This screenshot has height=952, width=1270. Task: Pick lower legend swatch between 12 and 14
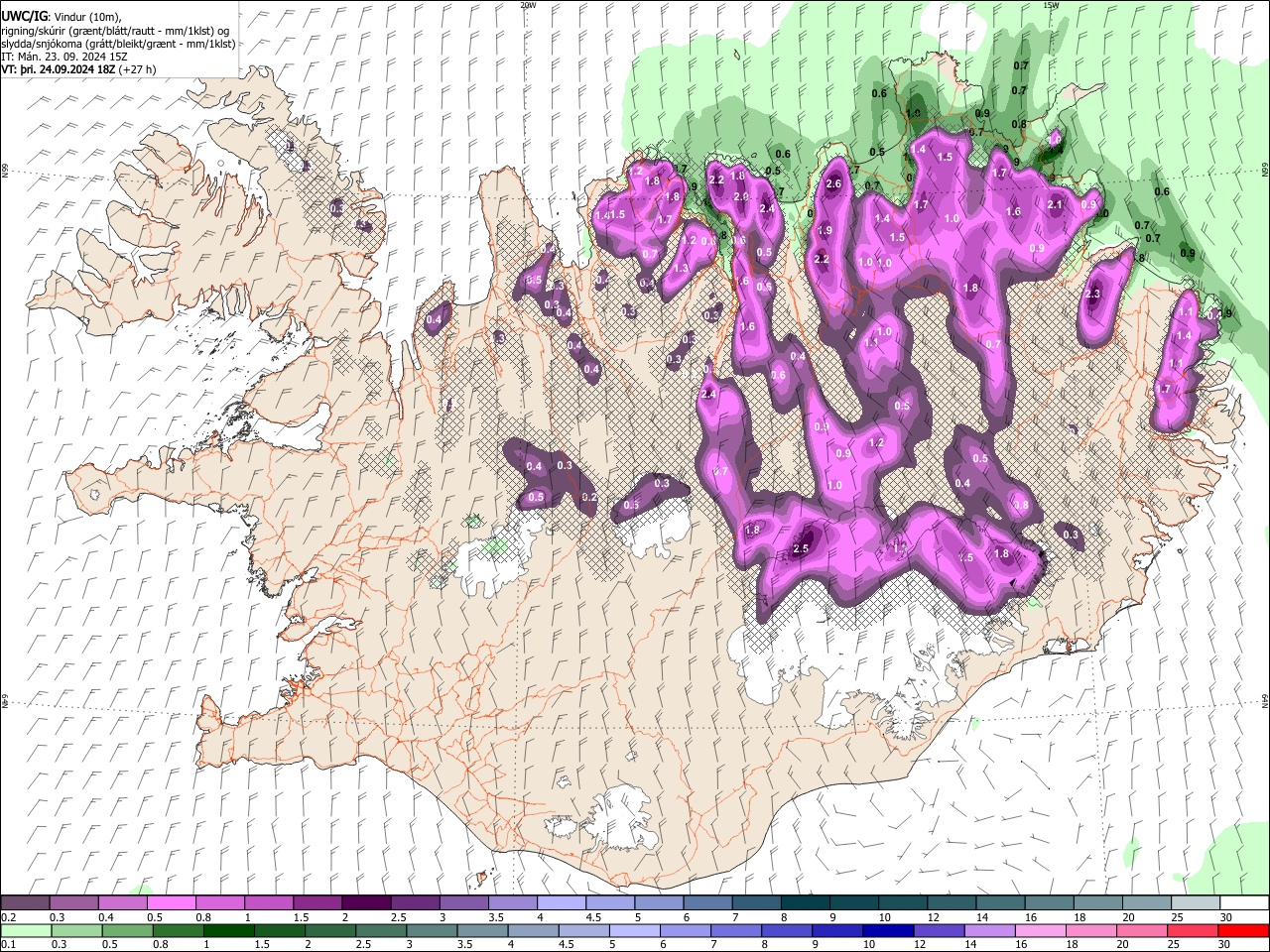pos(938,930)
